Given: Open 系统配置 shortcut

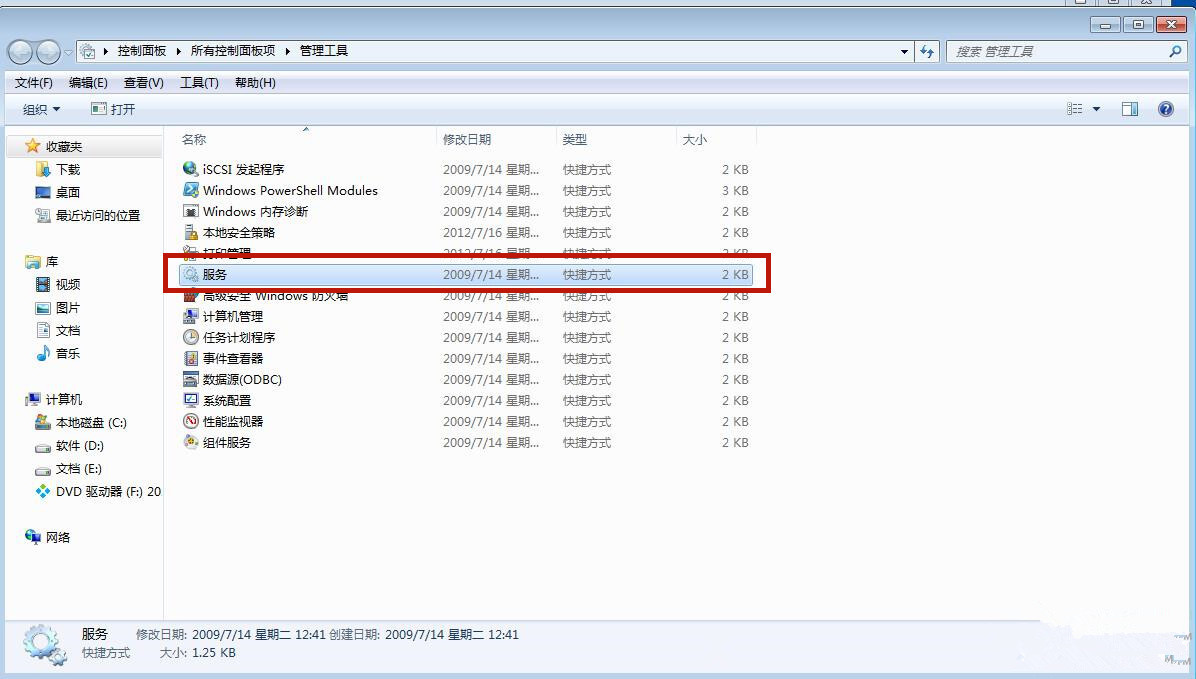Looking at the screenshot, I should (x=223, y=400).
